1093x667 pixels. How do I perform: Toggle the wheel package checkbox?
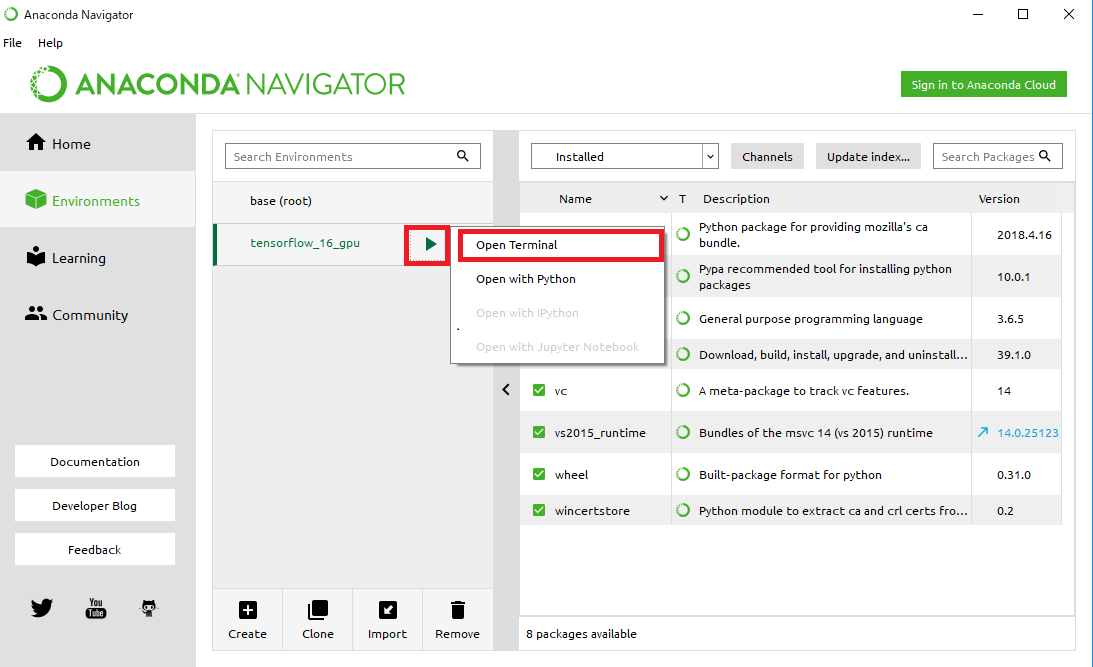point(539,475)
